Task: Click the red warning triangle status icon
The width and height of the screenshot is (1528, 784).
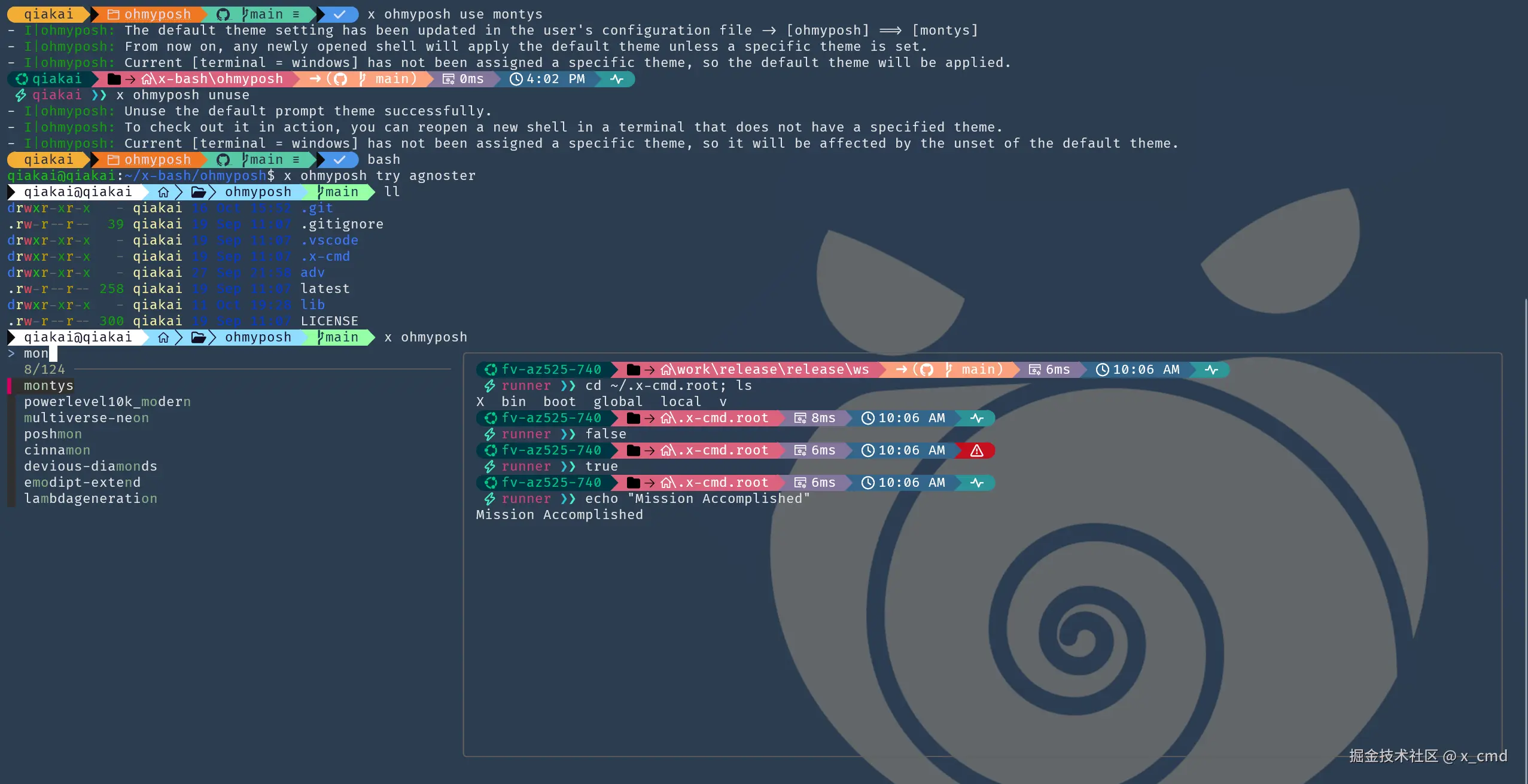Action: (x=976, y=450)
